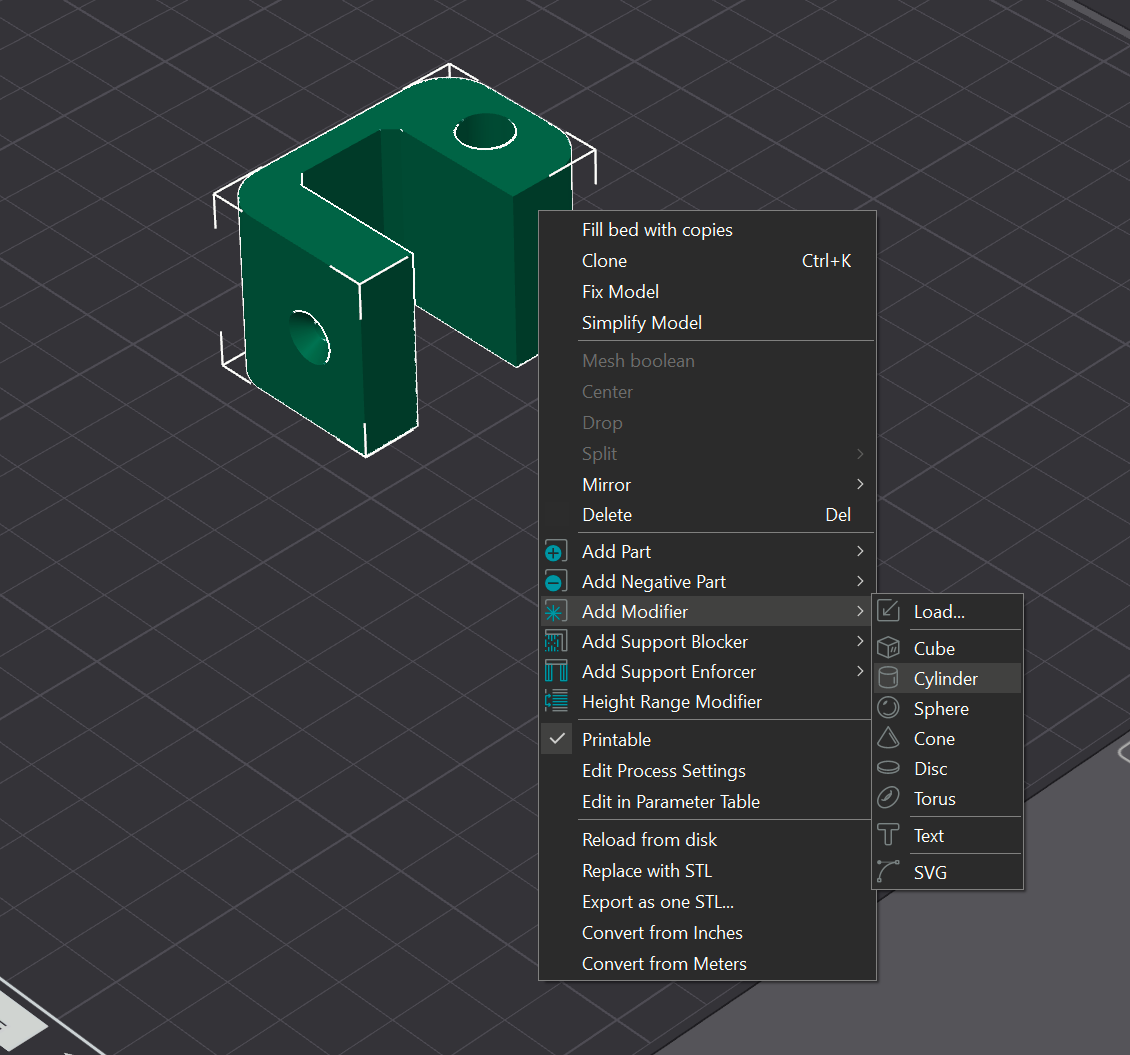Click the Cylinder shape icon

[x=889, y=678]
